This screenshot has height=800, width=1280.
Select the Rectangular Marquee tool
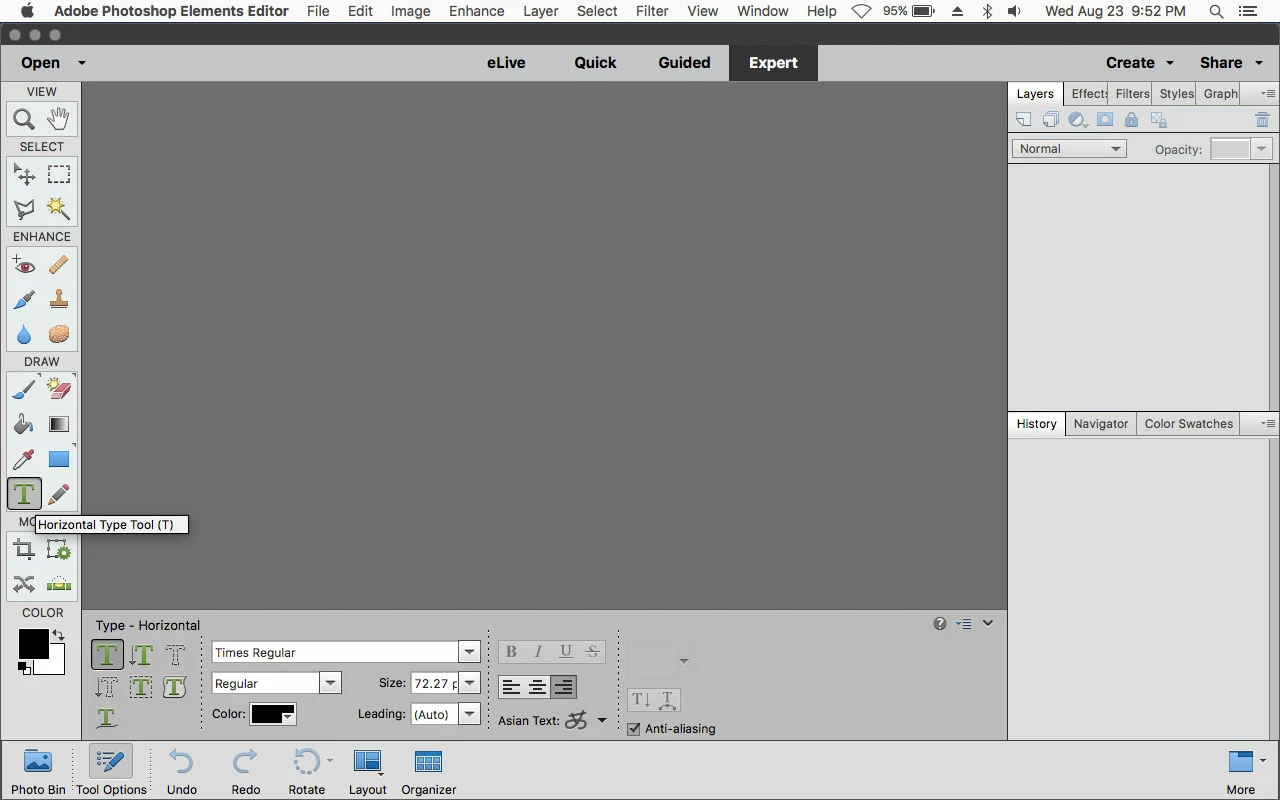[x=59, y=175]
